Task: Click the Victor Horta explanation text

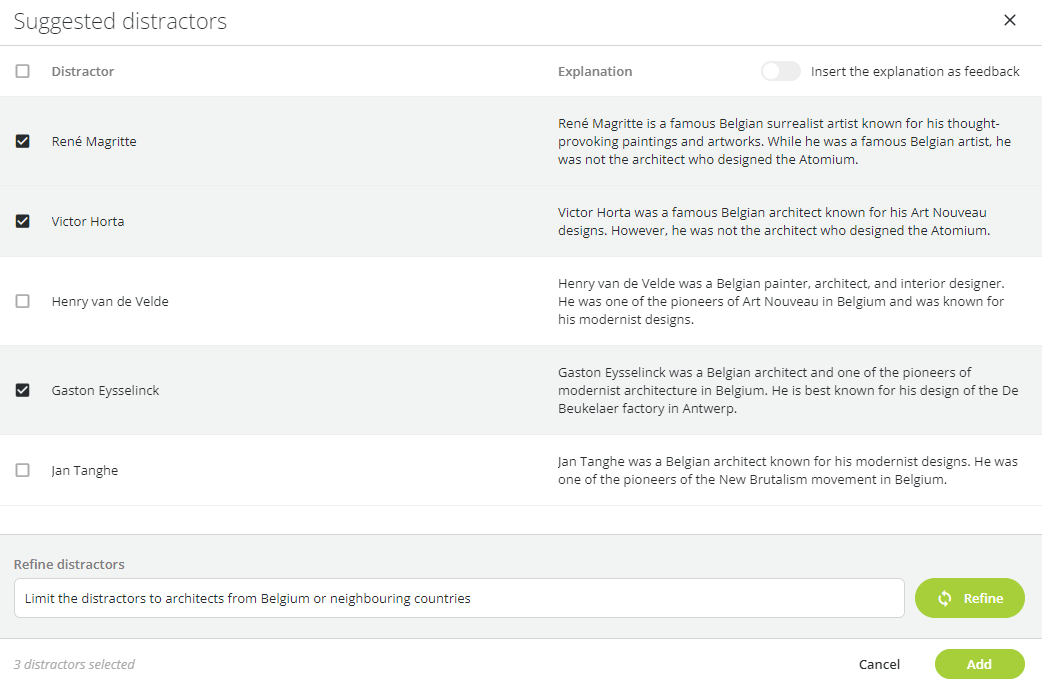Action: pos(773,221)
